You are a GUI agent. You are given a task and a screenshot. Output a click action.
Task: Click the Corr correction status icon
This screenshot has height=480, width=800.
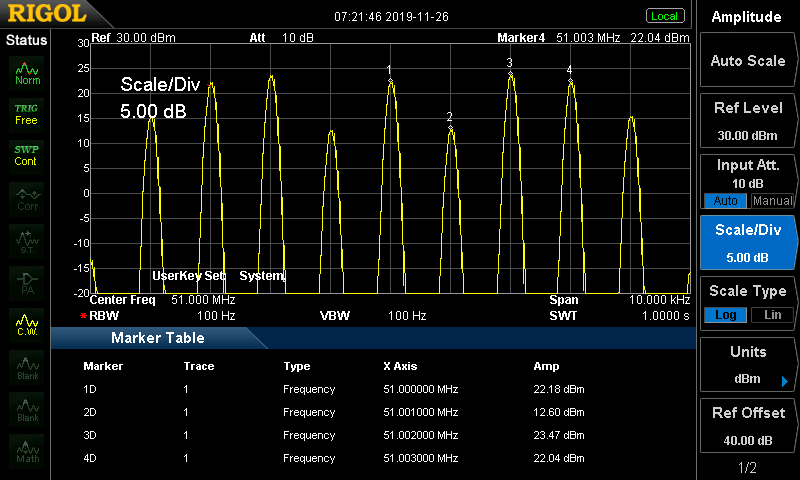pos(27,197)
